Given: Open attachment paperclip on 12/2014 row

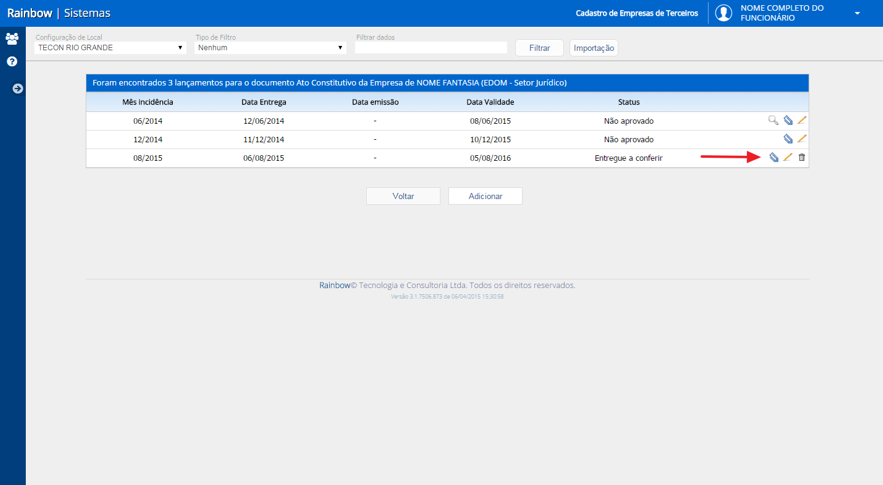Looking at the screenshot, I should (x=788, y=139).
